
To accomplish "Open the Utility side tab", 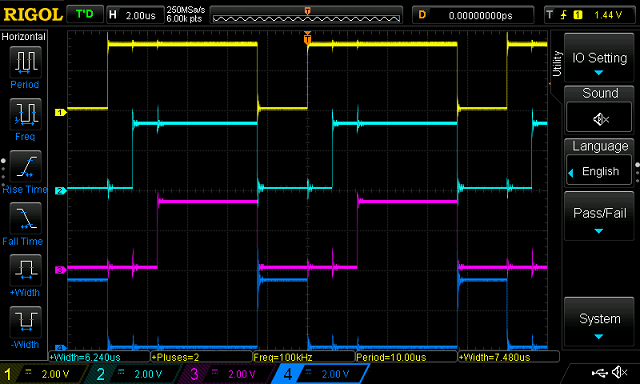I will (557, 64).
